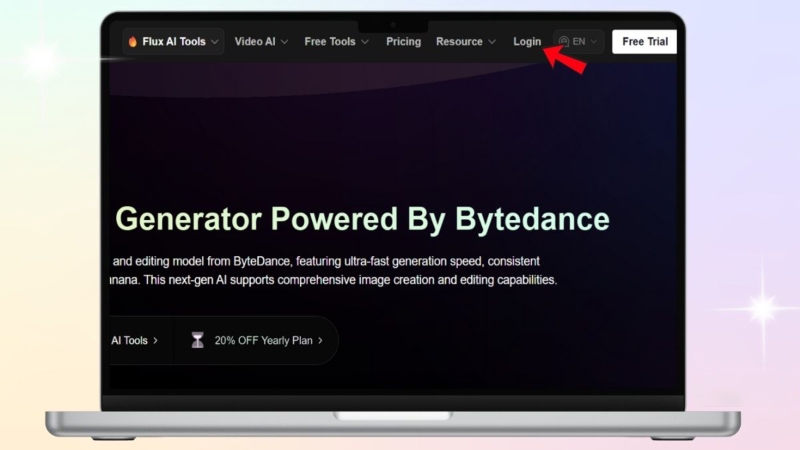
Task: Click the Generator Powered By Bytedance heading
Action: 362,219
